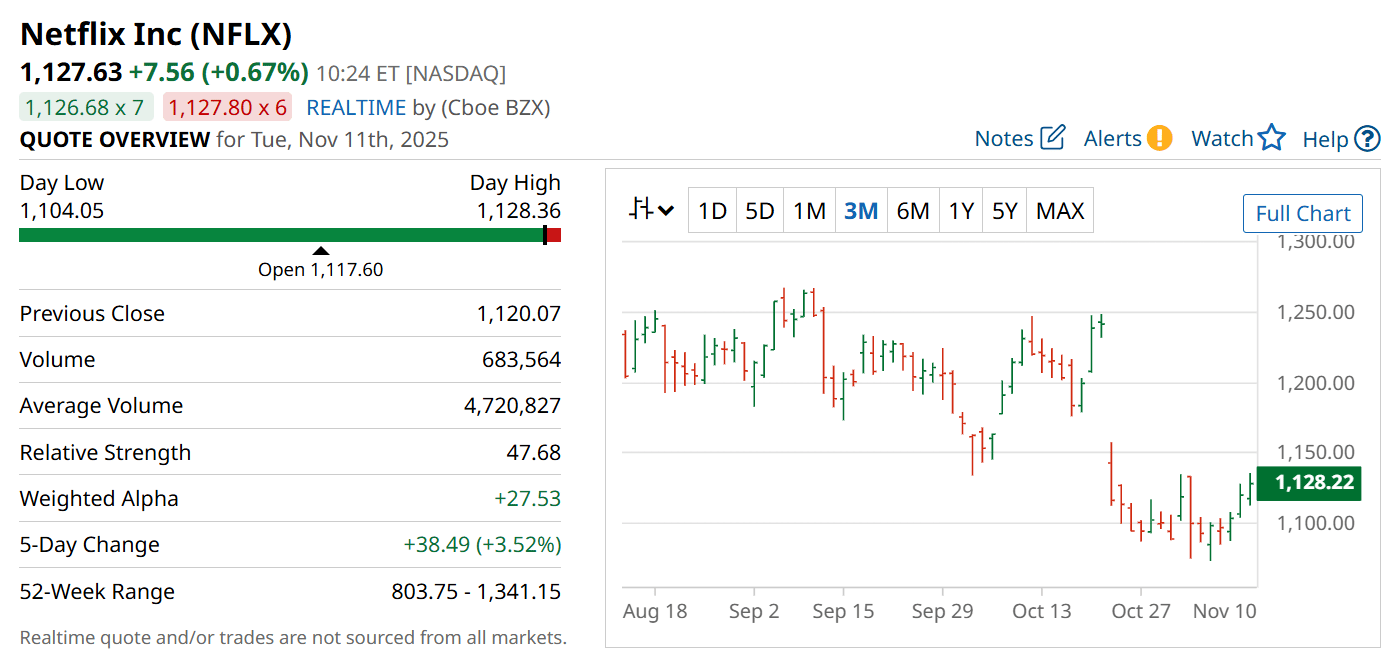
Task: Select the 5Y chart range
Action: [x=1004, y=211]
